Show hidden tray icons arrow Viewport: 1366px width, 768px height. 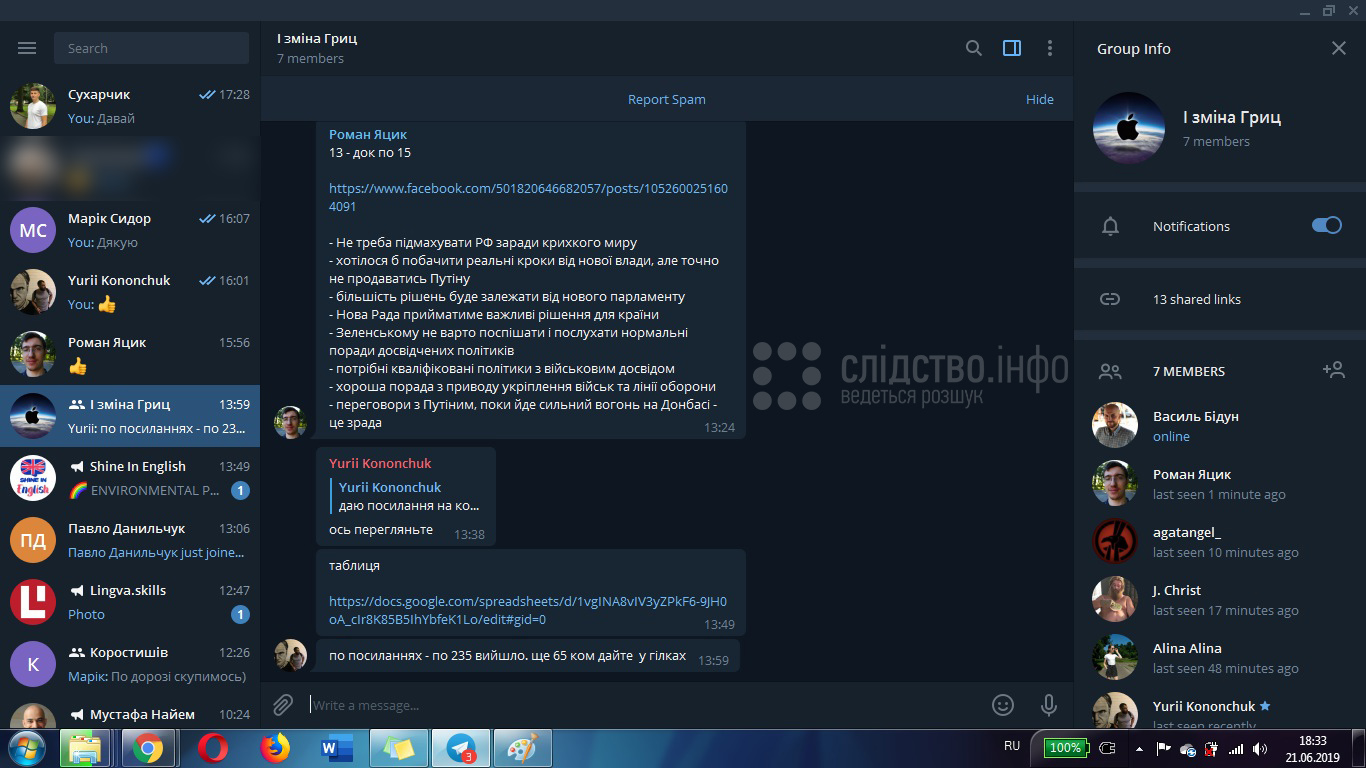1139,748
